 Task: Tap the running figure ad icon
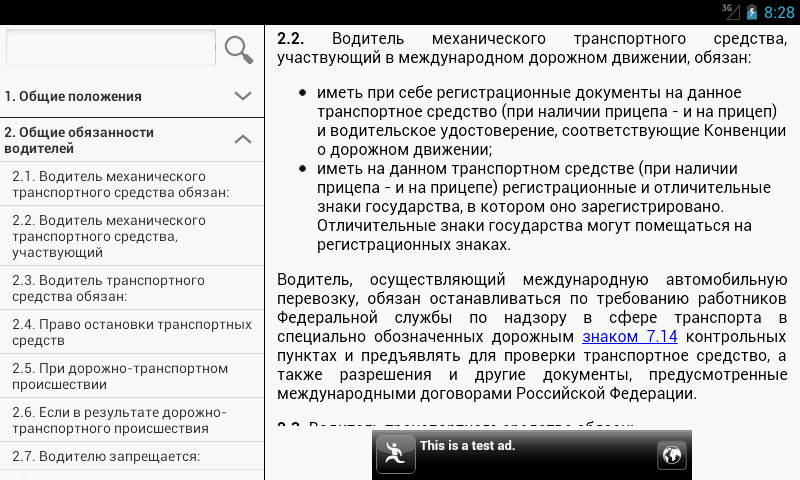click(x=395, y=453)
